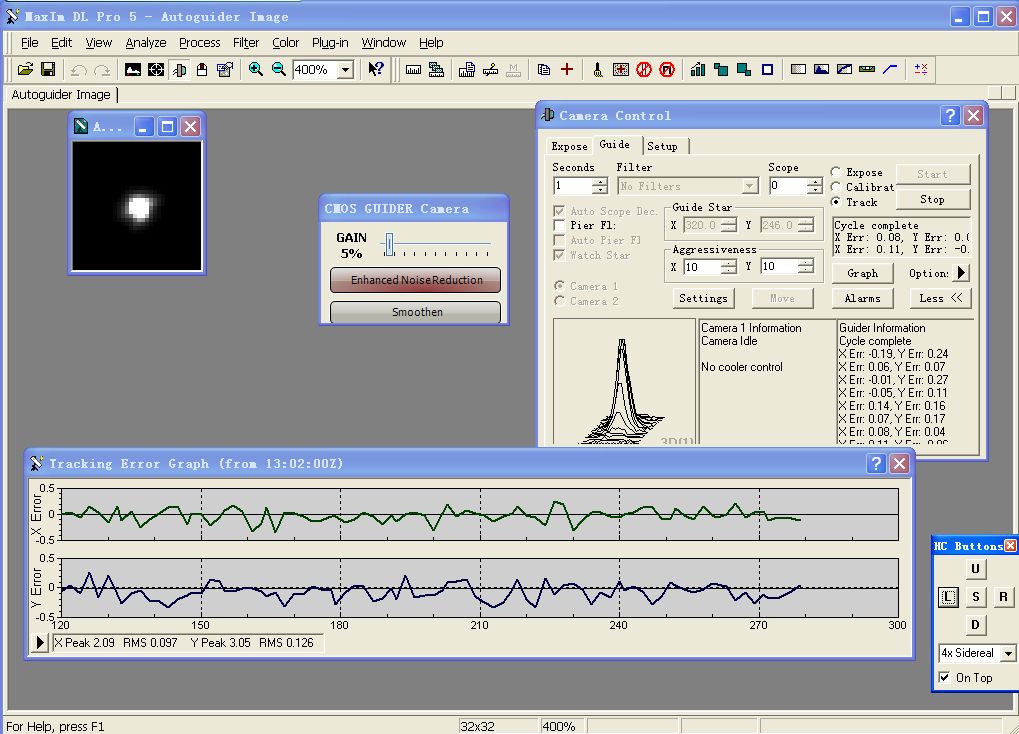This screenshot has height=734, width=1019.
Task: Click the GAIN slider handle
Action: pos(389,244)
